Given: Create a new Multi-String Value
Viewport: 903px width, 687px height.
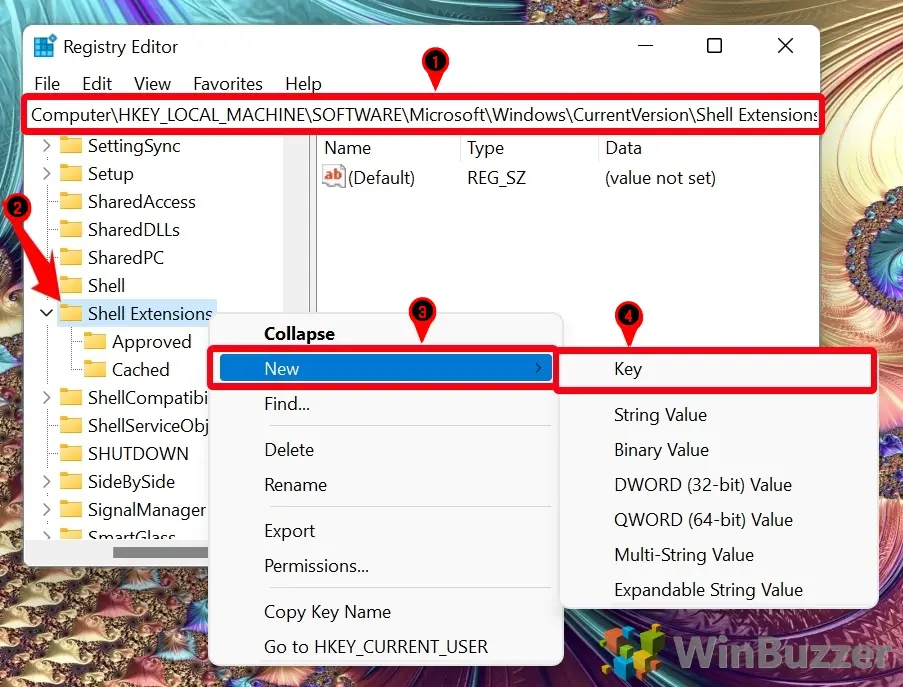Looking at the screenshot, I should coord(684,555).
